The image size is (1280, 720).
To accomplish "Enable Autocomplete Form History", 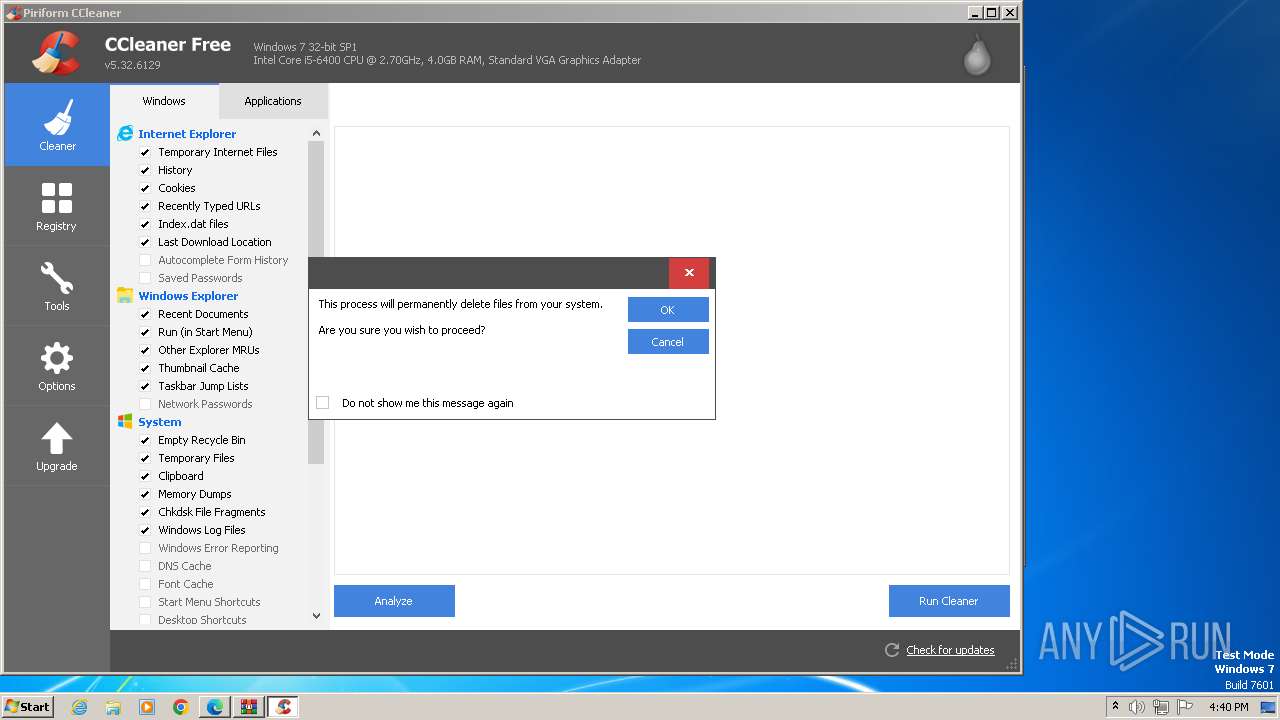I will pyautogui.click(x=145, y=260).
